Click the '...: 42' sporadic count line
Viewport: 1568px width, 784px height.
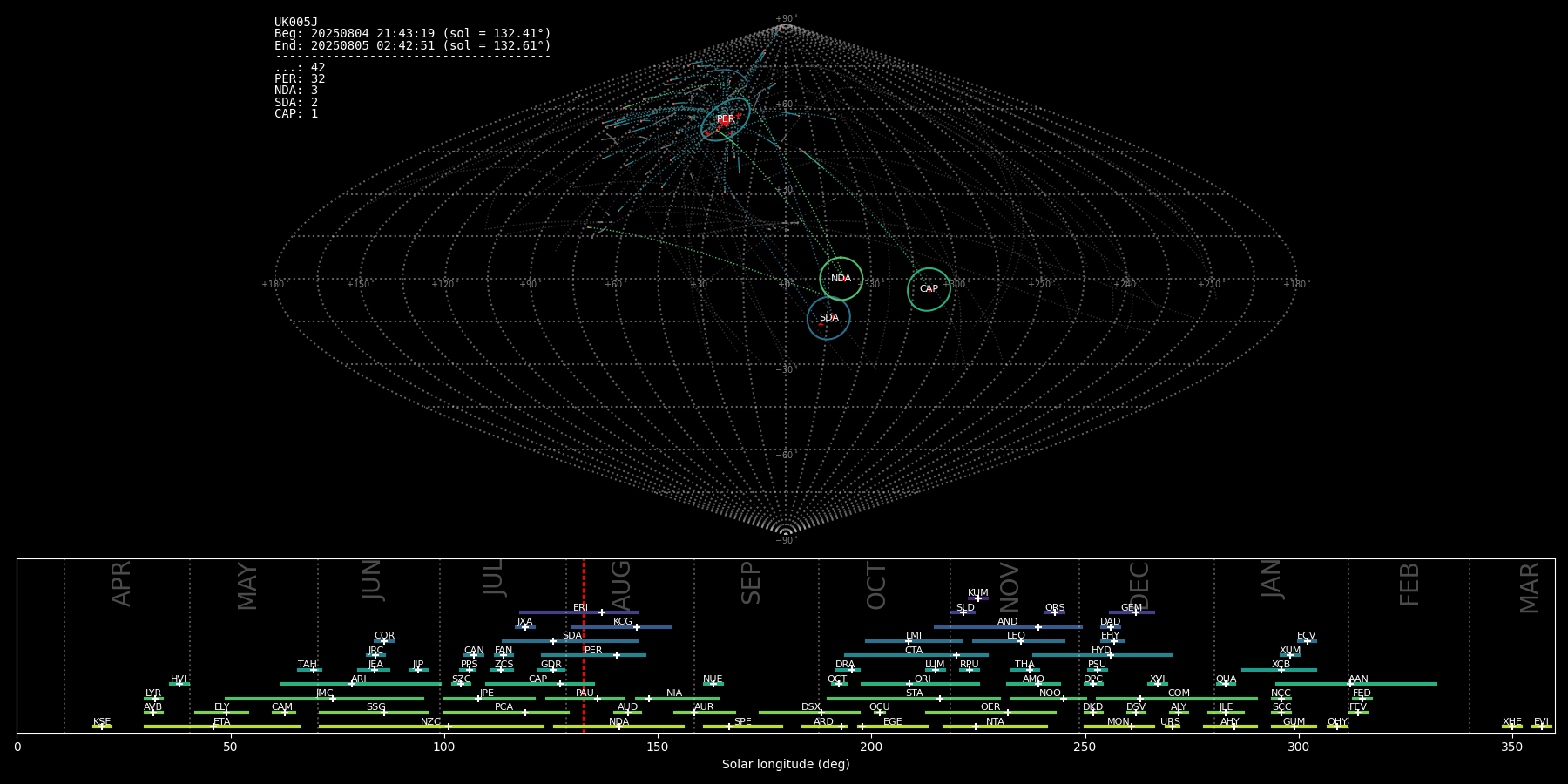[x=300, y=68]
